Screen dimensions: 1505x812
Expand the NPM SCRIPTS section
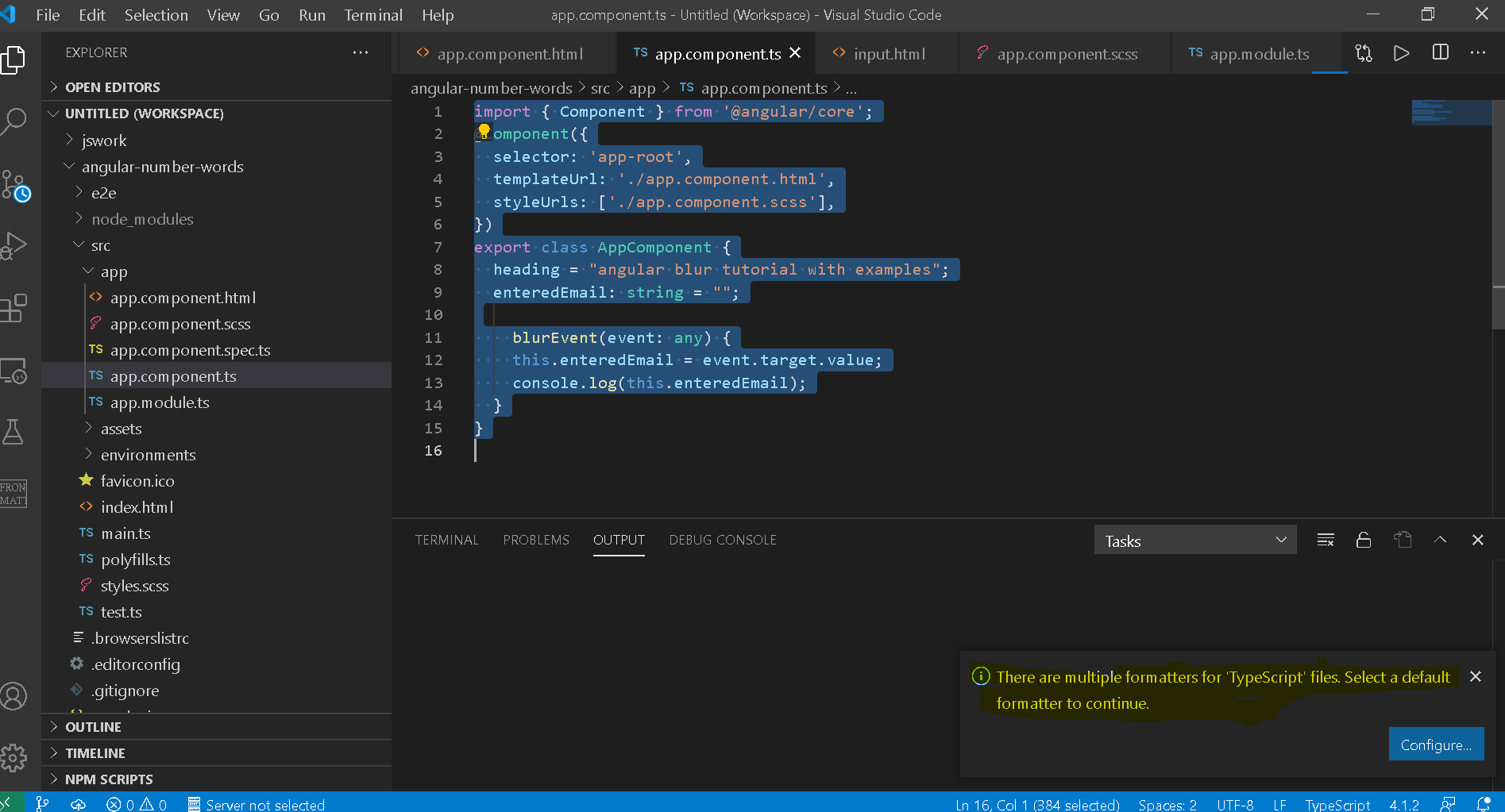click(x=216, y=779)
